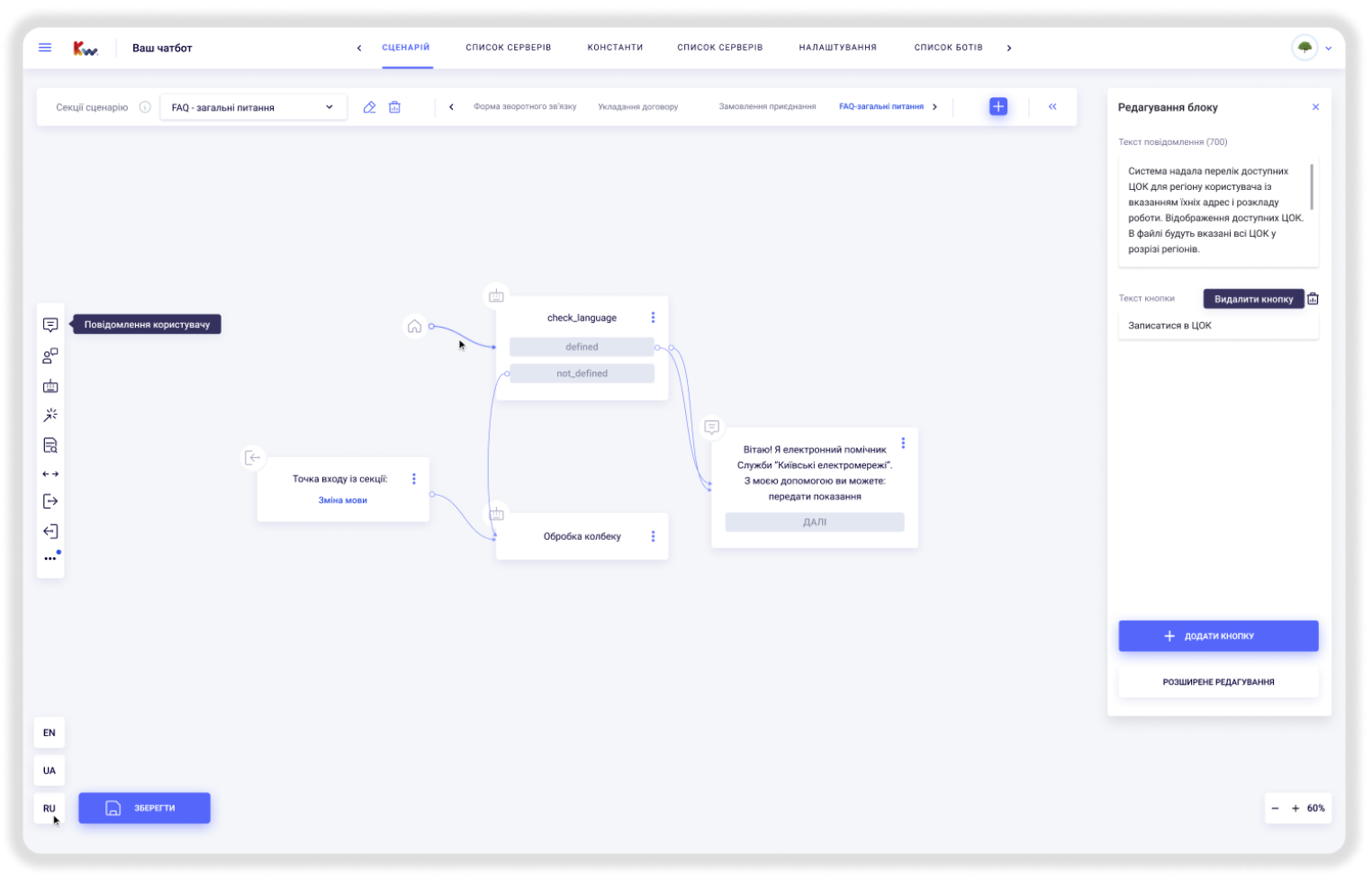Open РОЗШИРЕНЕ РЕДАГУВАННЯ
This screenshot has height=882, width=1372.
[x=1218, y=682]
